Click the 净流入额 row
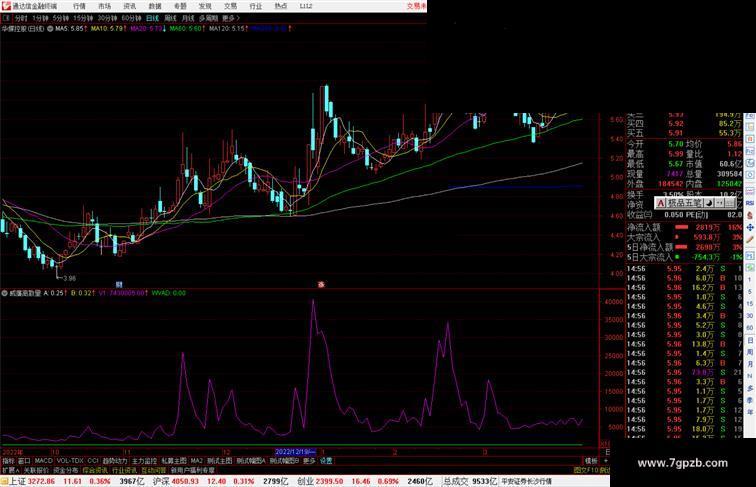The height and width of the screenshot is (487, 756). [685, 227]
